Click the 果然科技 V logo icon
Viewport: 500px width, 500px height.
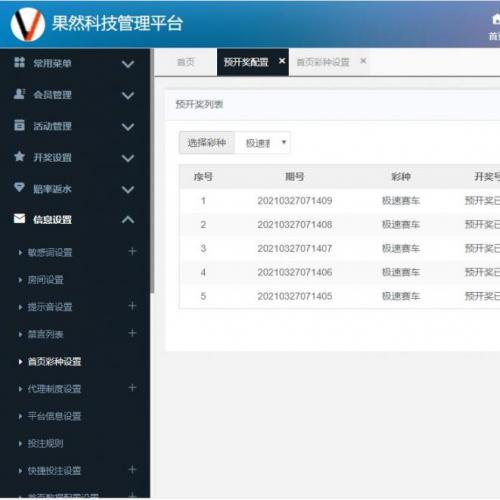28,25
